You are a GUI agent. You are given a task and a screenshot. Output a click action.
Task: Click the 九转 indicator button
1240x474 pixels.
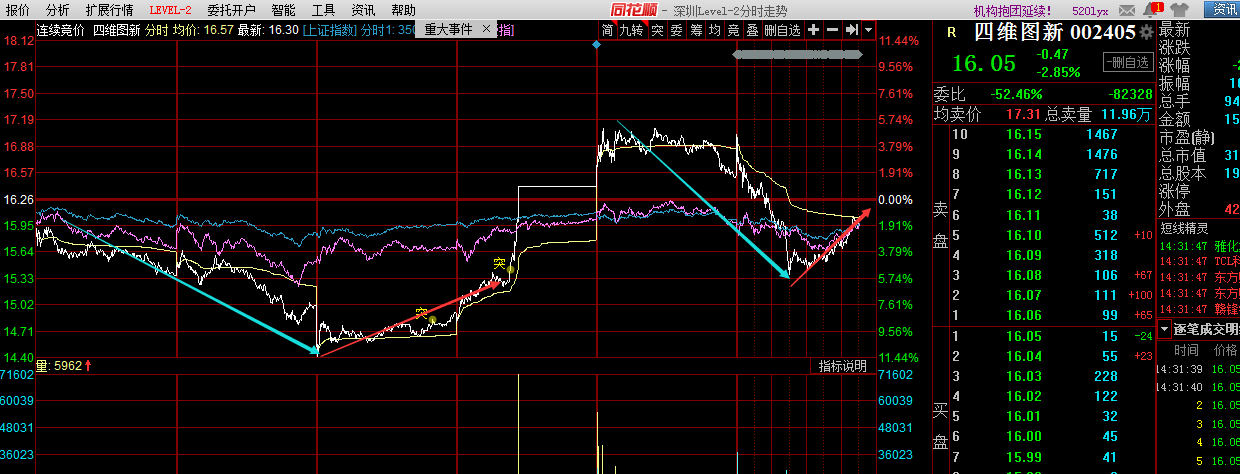tap(632, 30)
